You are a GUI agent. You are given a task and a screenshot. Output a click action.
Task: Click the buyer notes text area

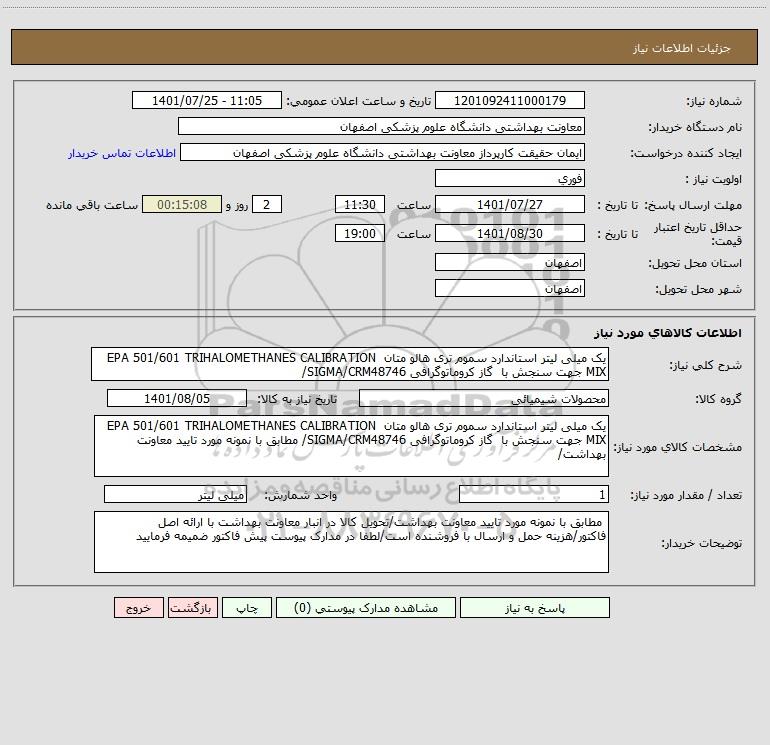pos(351,542)
